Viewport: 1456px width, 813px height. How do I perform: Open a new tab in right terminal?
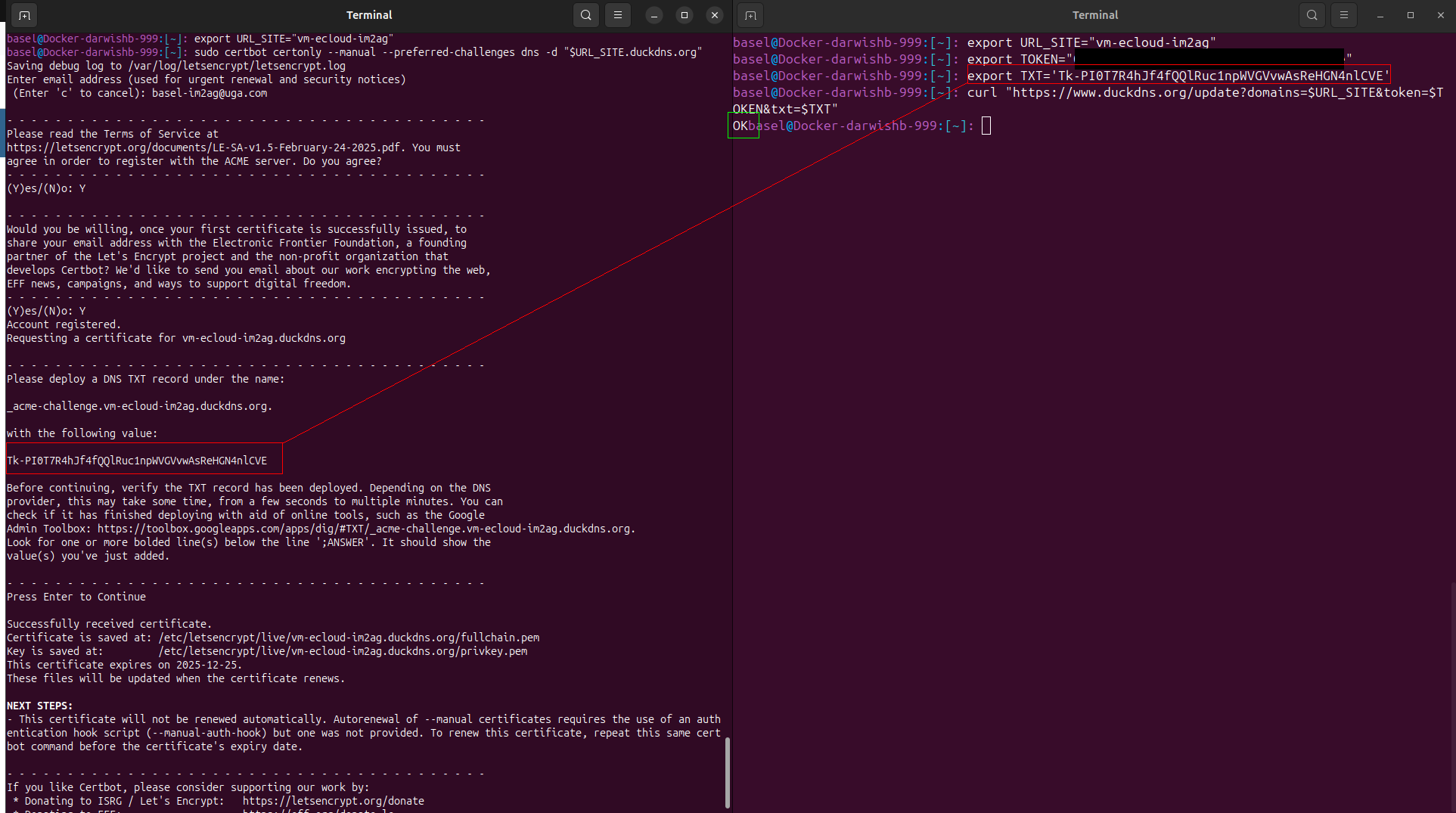750,15
